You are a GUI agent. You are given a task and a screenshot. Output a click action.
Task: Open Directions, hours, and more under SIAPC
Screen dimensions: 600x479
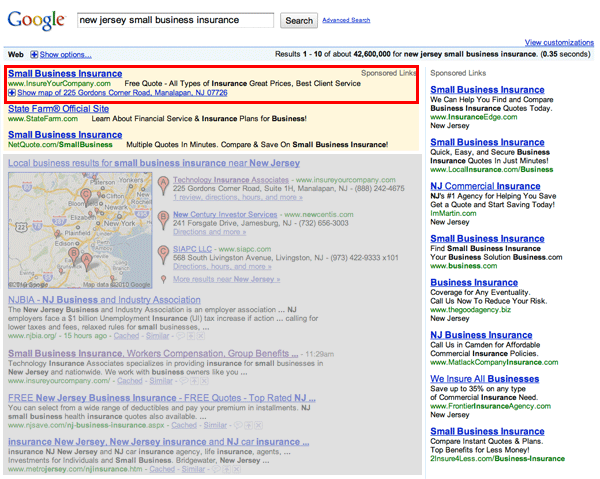click(222, 266)
